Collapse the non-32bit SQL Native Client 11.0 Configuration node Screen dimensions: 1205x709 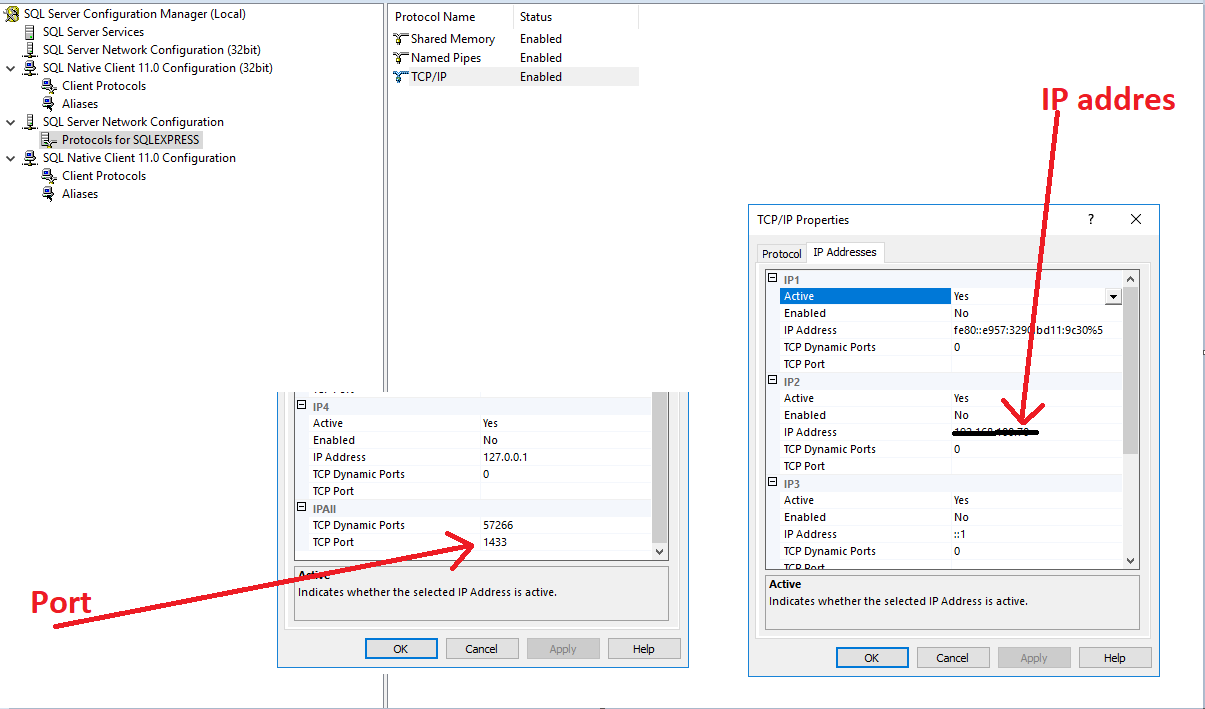point(11,158)
